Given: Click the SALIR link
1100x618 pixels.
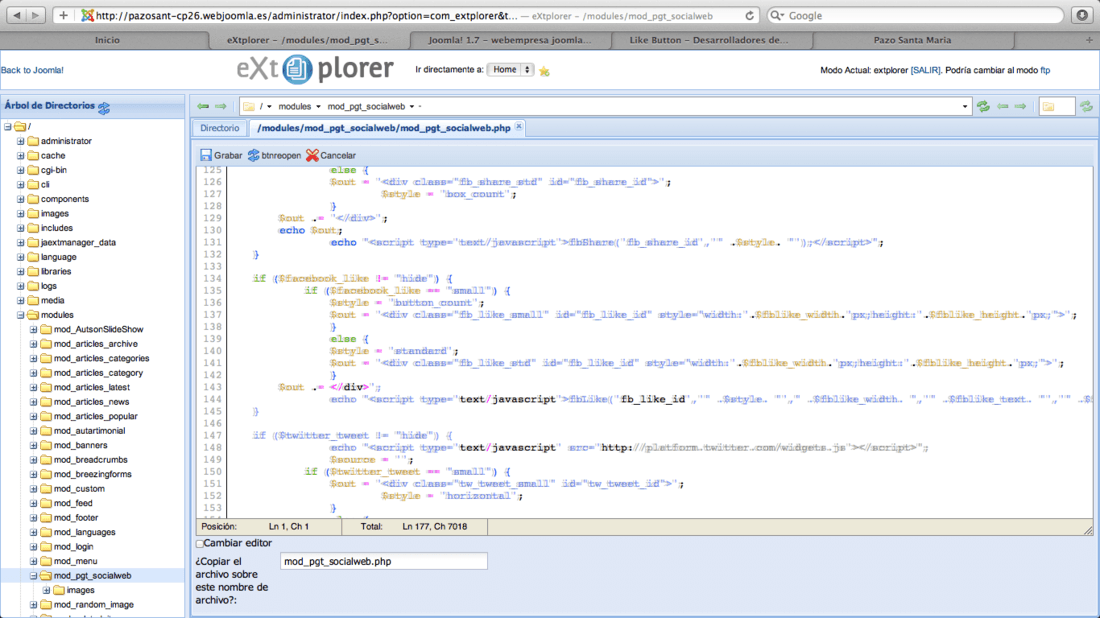Looking at the screenshot, I should (x=925, y=70).
